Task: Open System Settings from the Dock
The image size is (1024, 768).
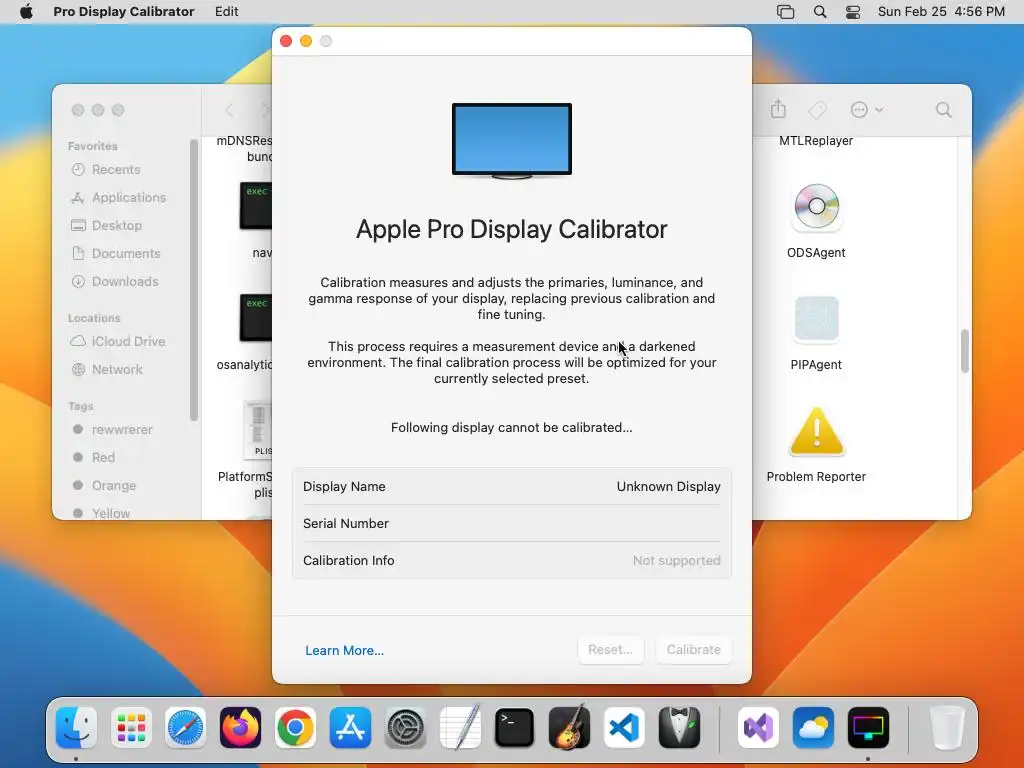Action: (x=405, y=728)
